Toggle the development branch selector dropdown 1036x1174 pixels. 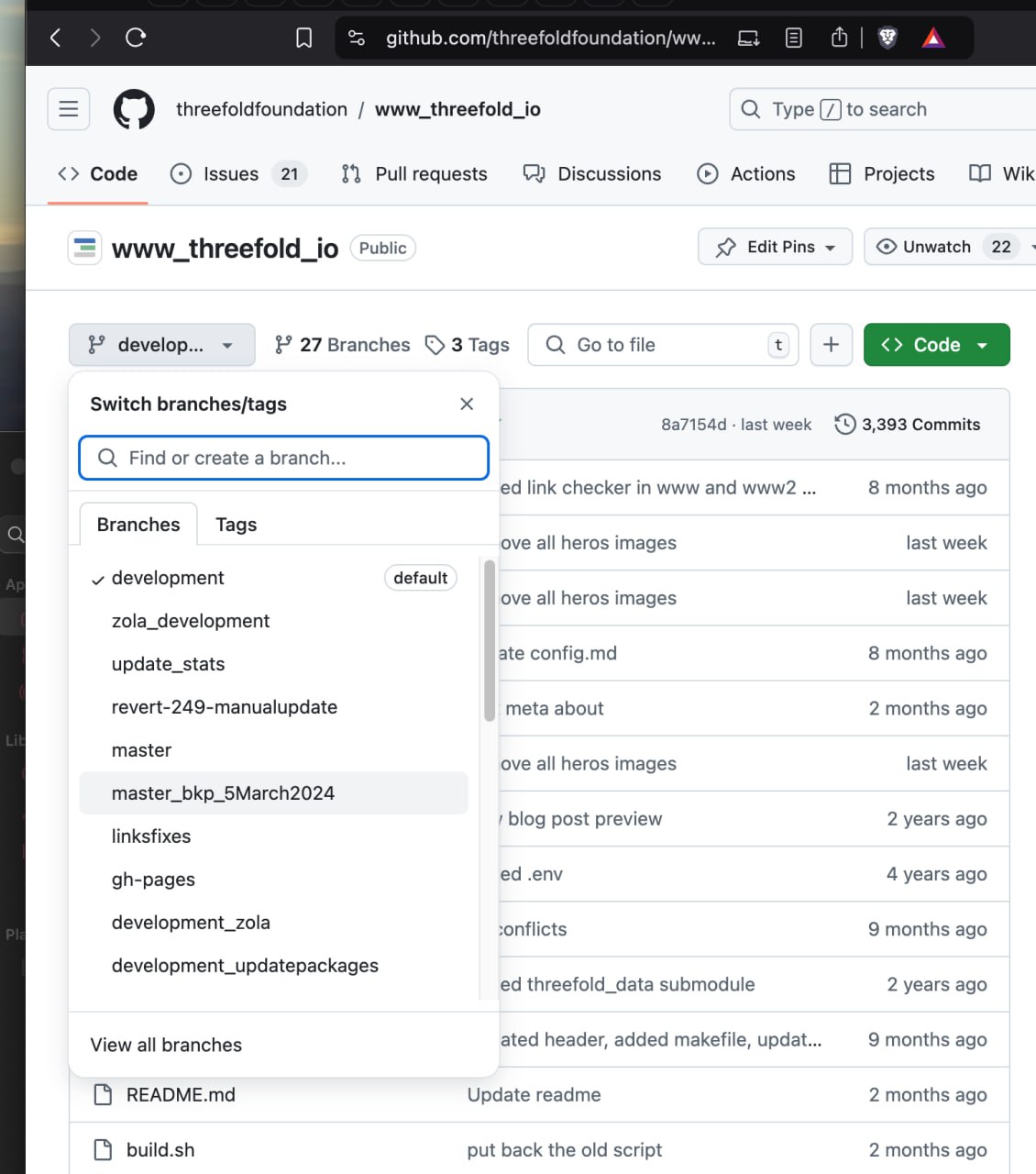click(161, 345)
